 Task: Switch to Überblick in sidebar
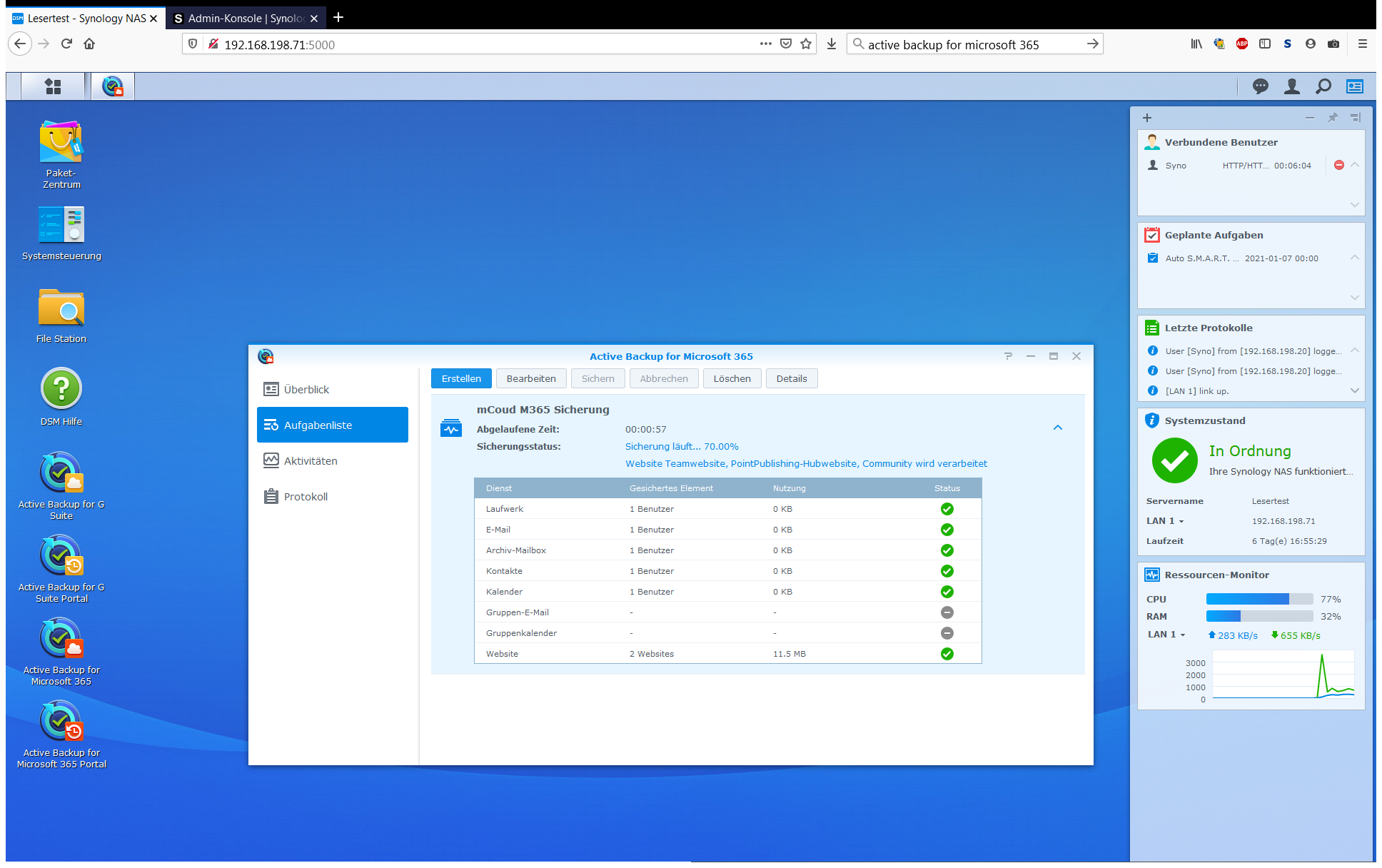pyautogui.click(x=307, y=389)
